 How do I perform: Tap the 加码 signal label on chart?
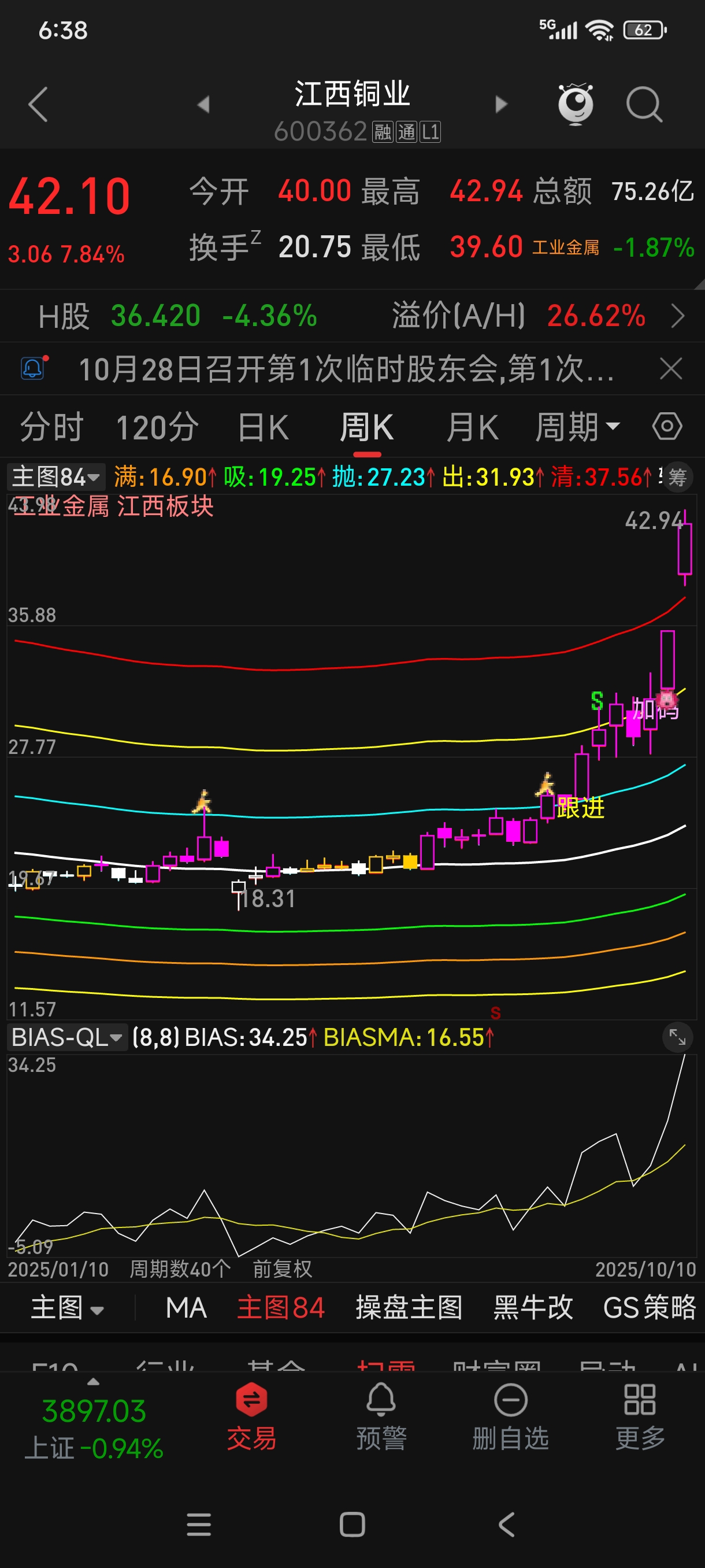[655, 710]
